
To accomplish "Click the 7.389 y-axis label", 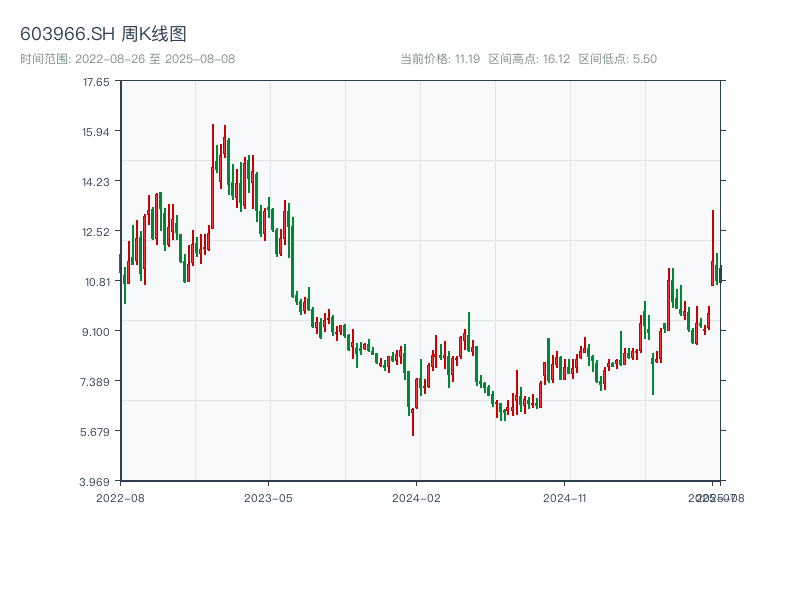I will tap(96, 382).
